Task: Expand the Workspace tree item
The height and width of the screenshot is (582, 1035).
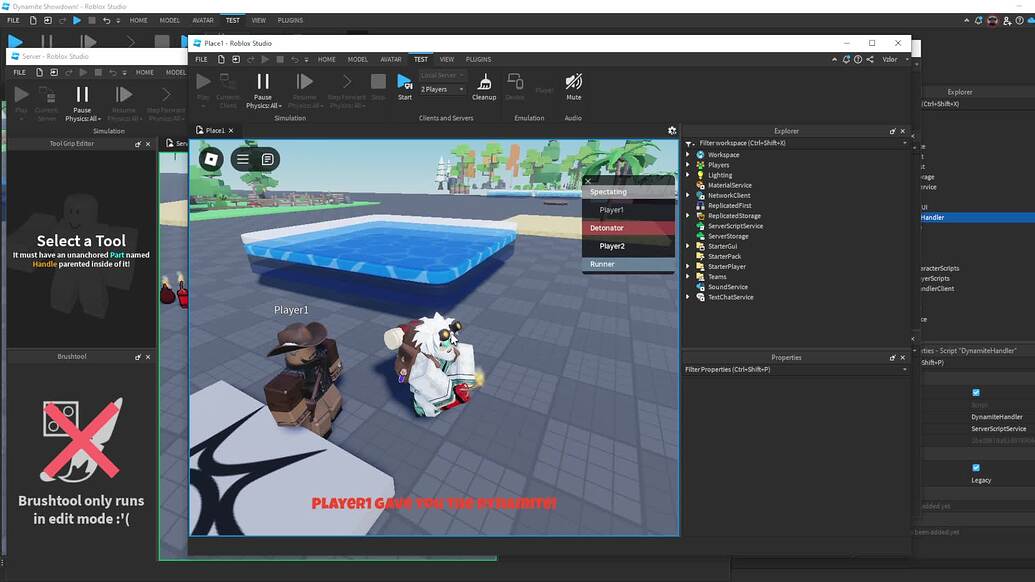Action: [x=686, y=154]
